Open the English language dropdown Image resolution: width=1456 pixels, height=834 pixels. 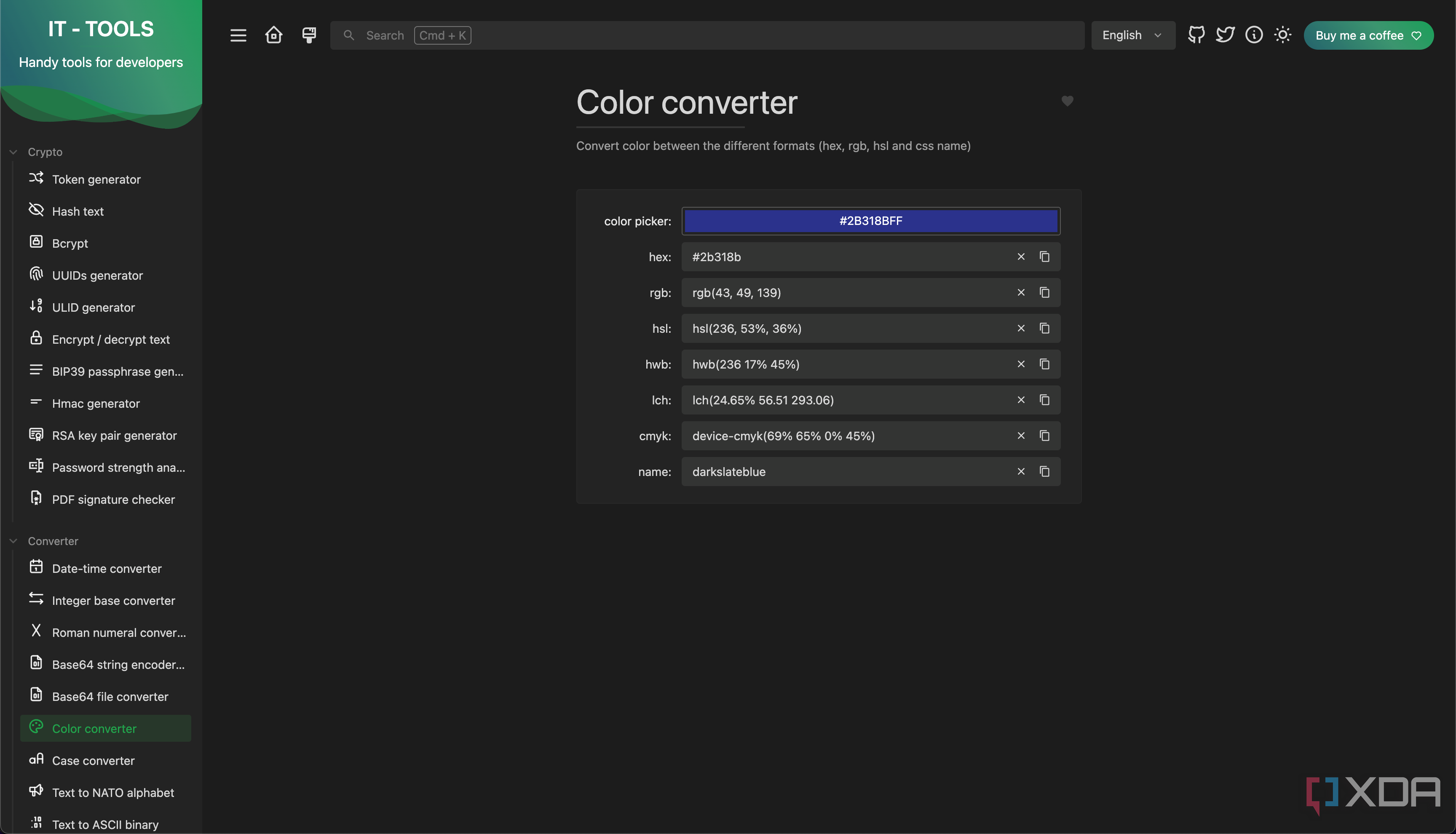(1133, 35)
